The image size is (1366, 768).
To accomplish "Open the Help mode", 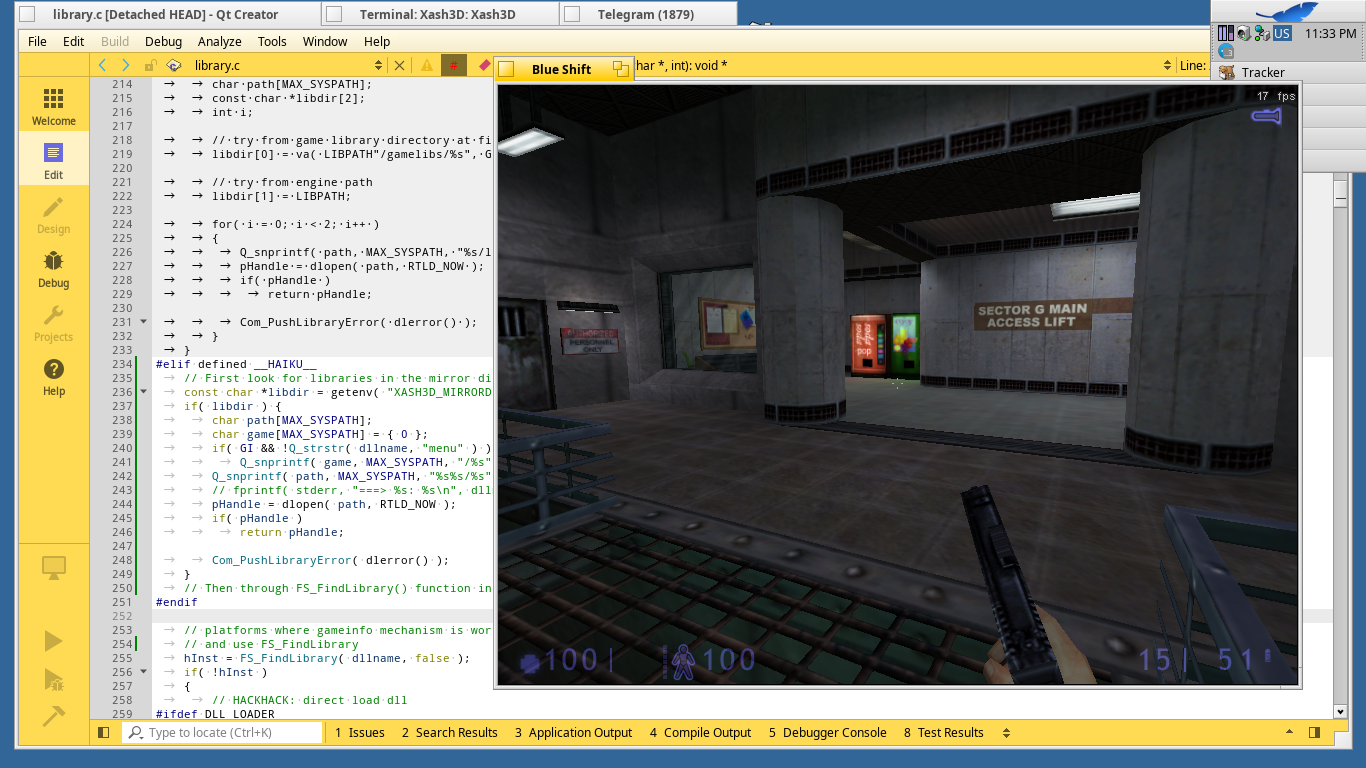I will [54, 376].
